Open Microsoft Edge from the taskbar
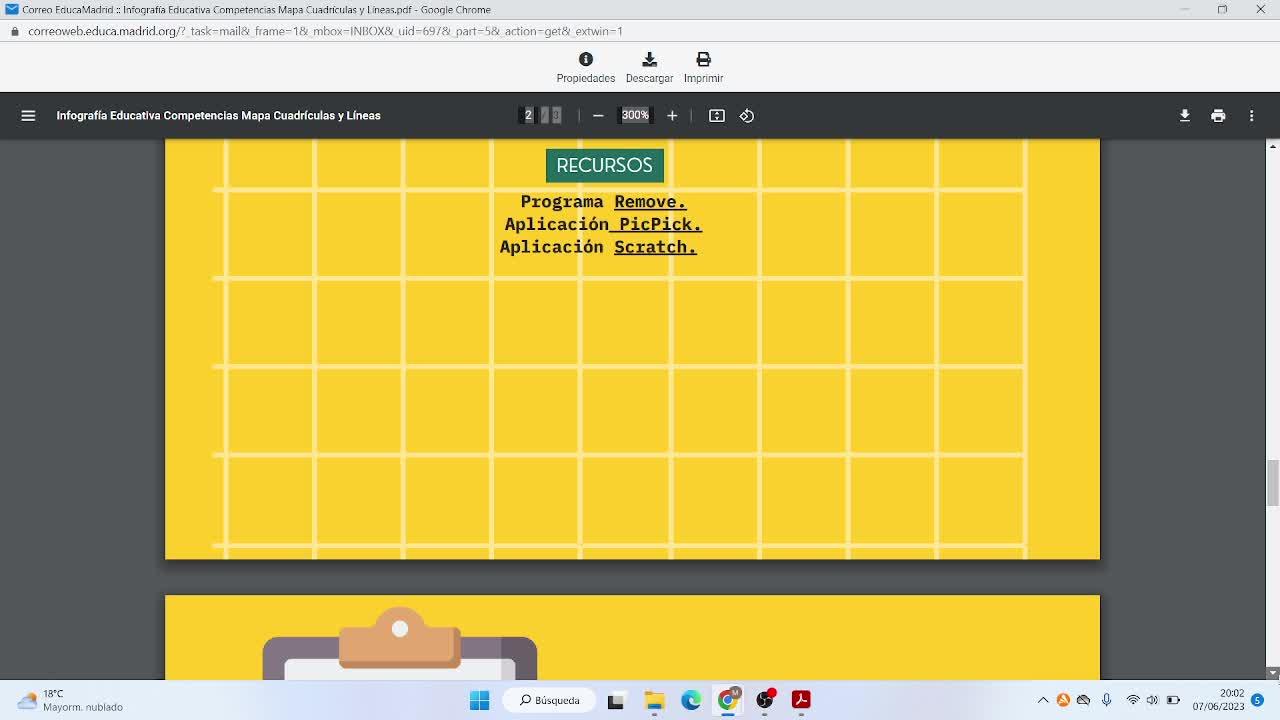The height and width of the screenshot is (720, 1280). pos(691,700)
